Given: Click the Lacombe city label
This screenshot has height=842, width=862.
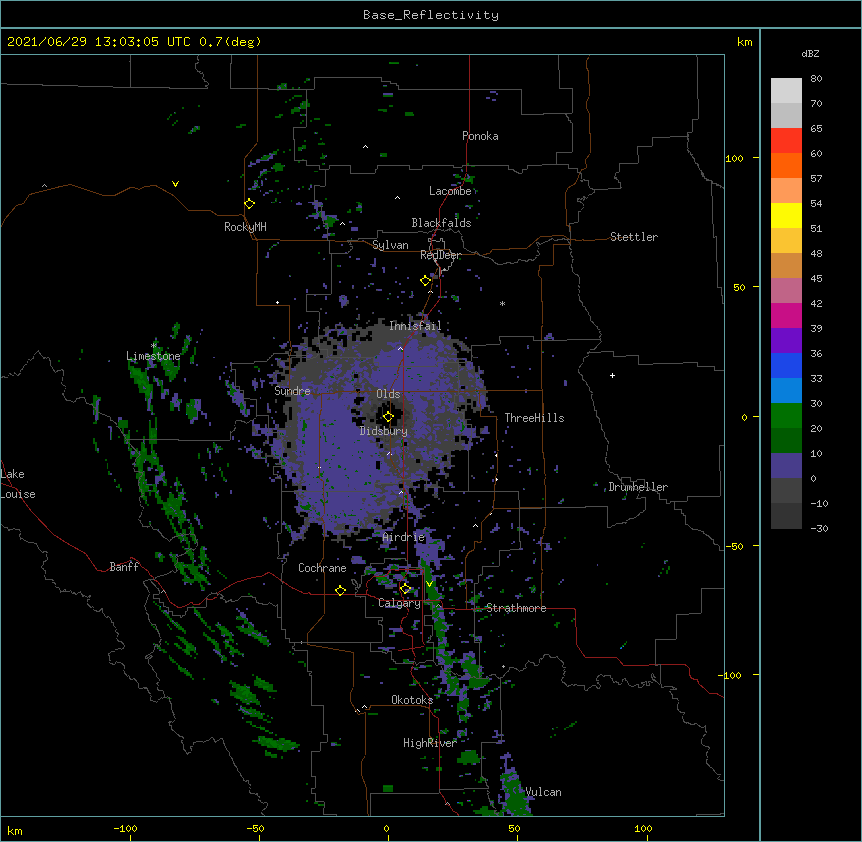Looking at the screenshot, I should 450,191.
